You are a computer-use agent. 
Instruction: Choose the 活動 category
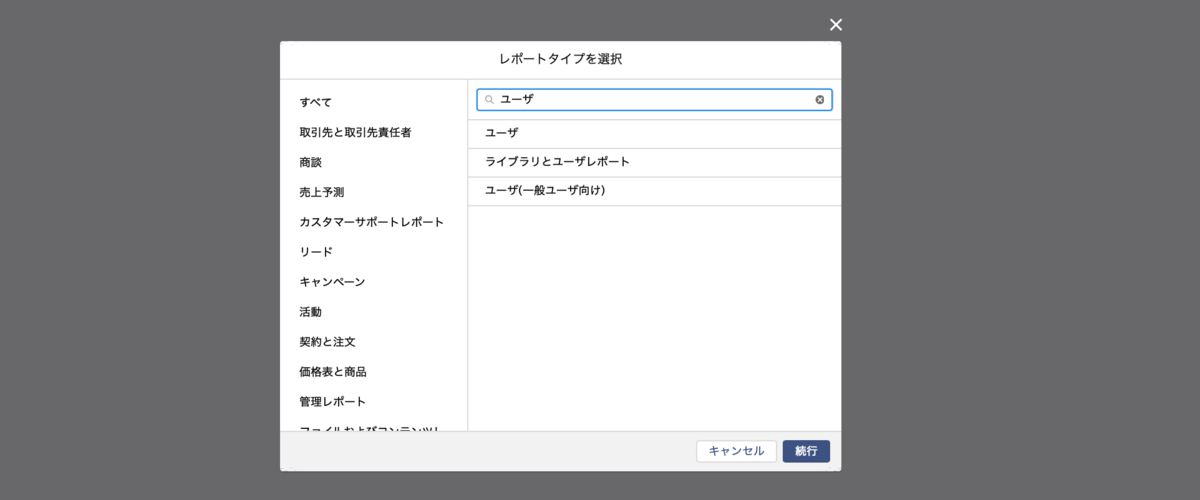[310, 312]
